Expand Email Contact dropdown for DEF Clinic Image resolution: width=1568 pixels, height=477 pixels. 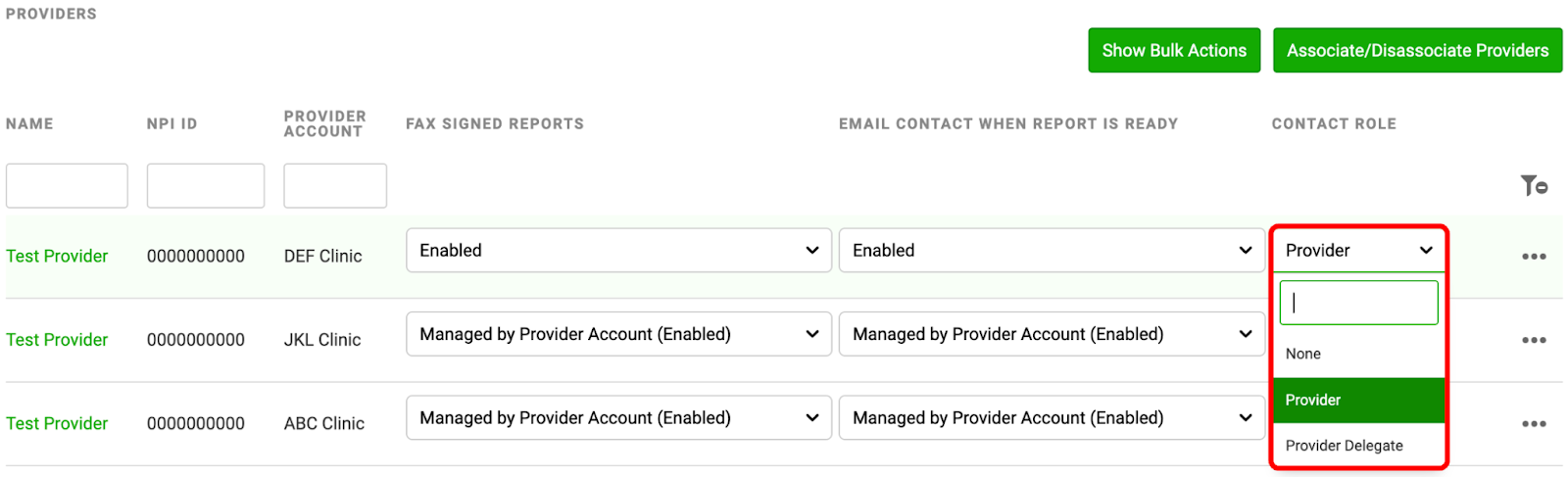1052,251
